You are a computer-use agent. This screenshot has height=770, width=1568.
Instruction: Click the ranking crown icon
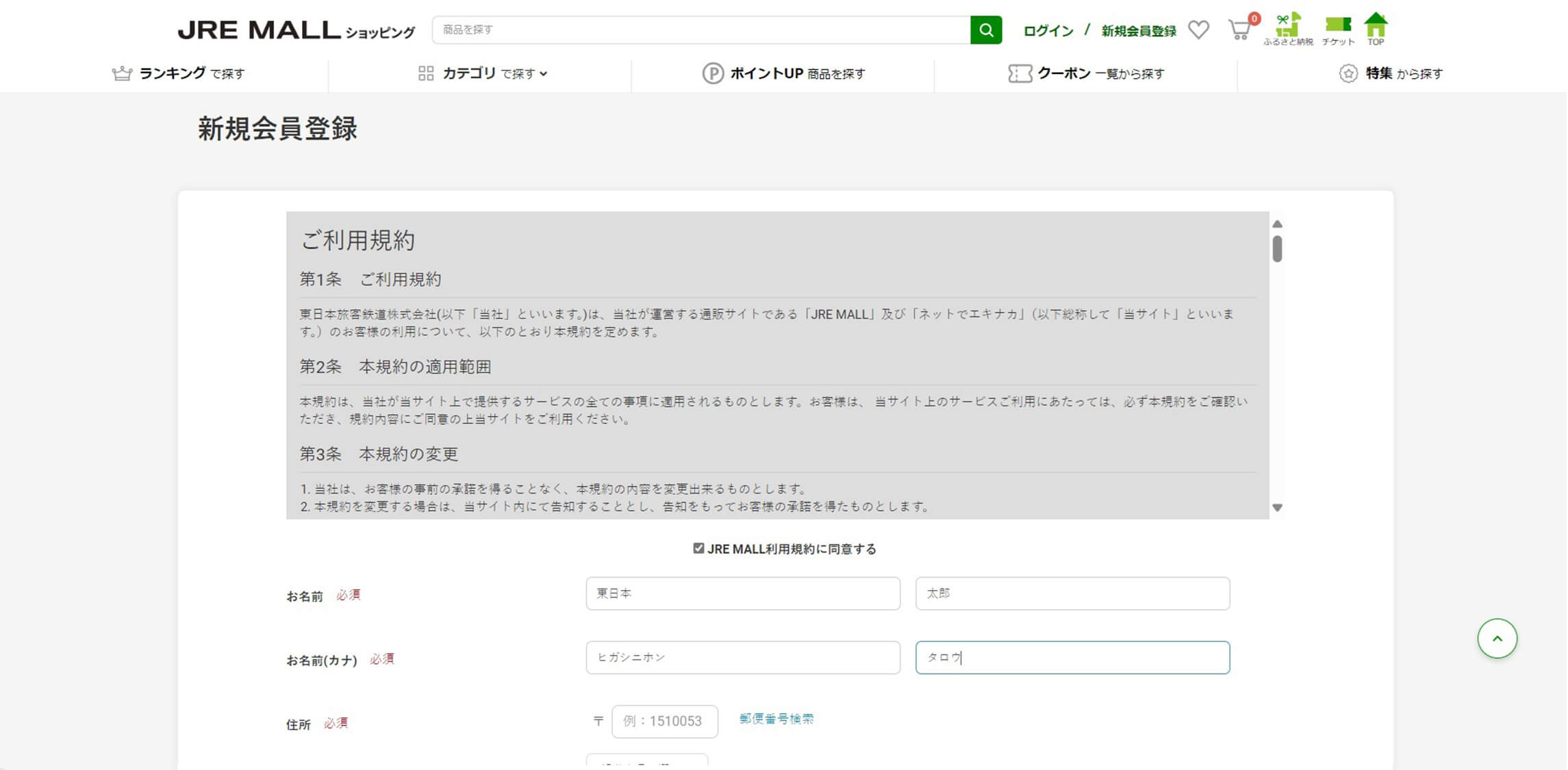[122, 73]
